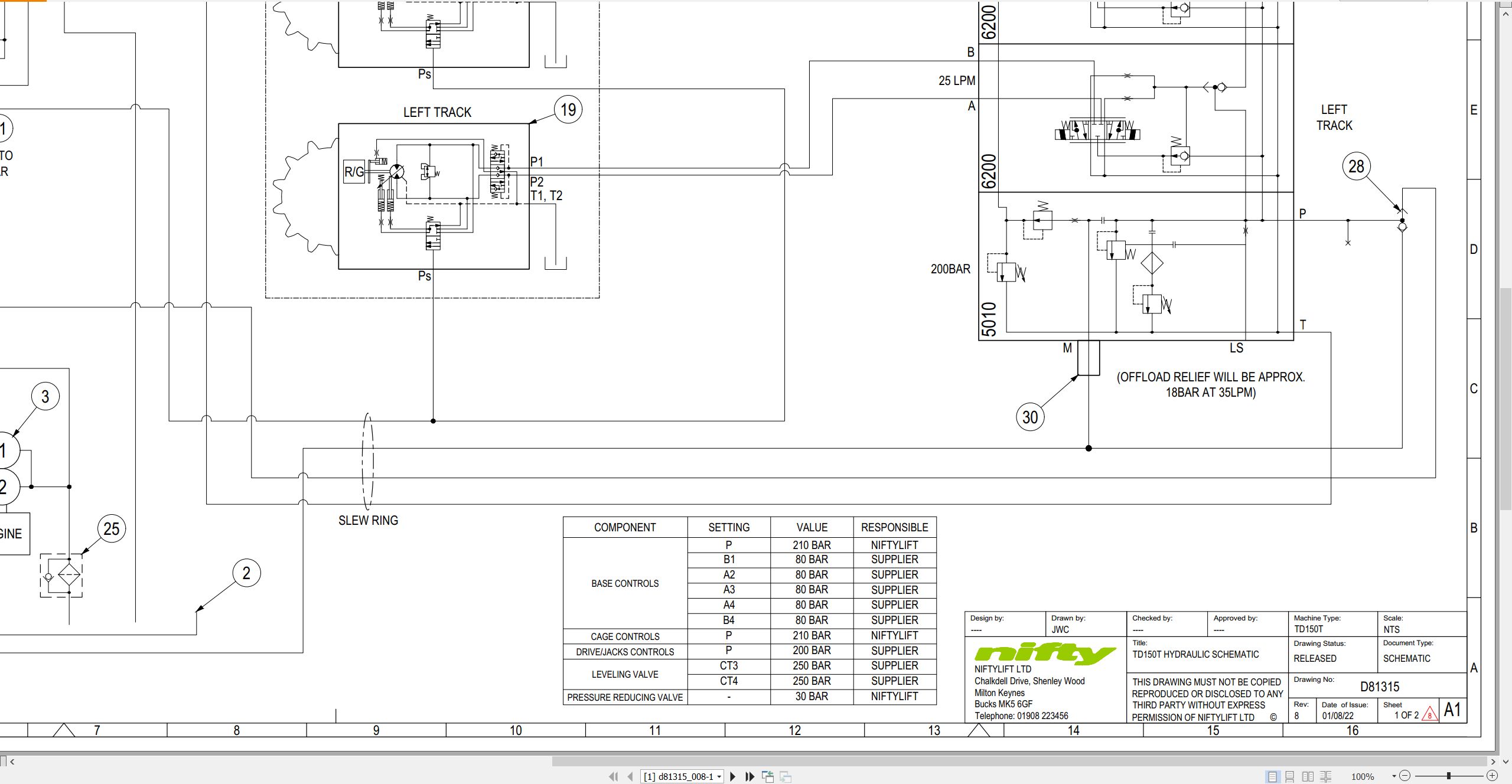Click the '200BAR' relief valve label

[950, 269]
